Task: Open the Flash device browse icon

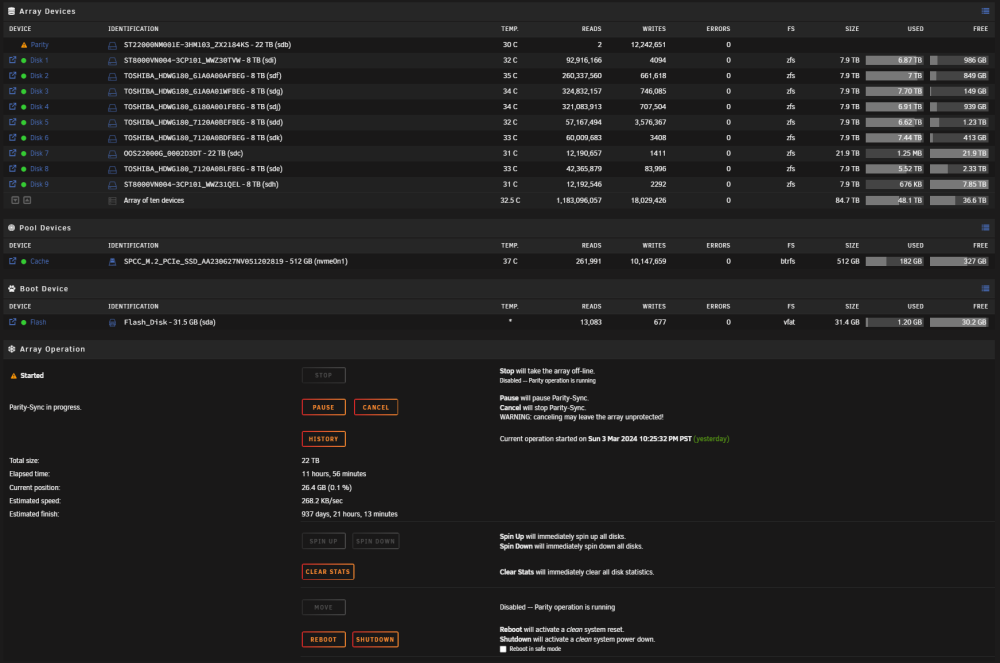Action: (12, 322)
